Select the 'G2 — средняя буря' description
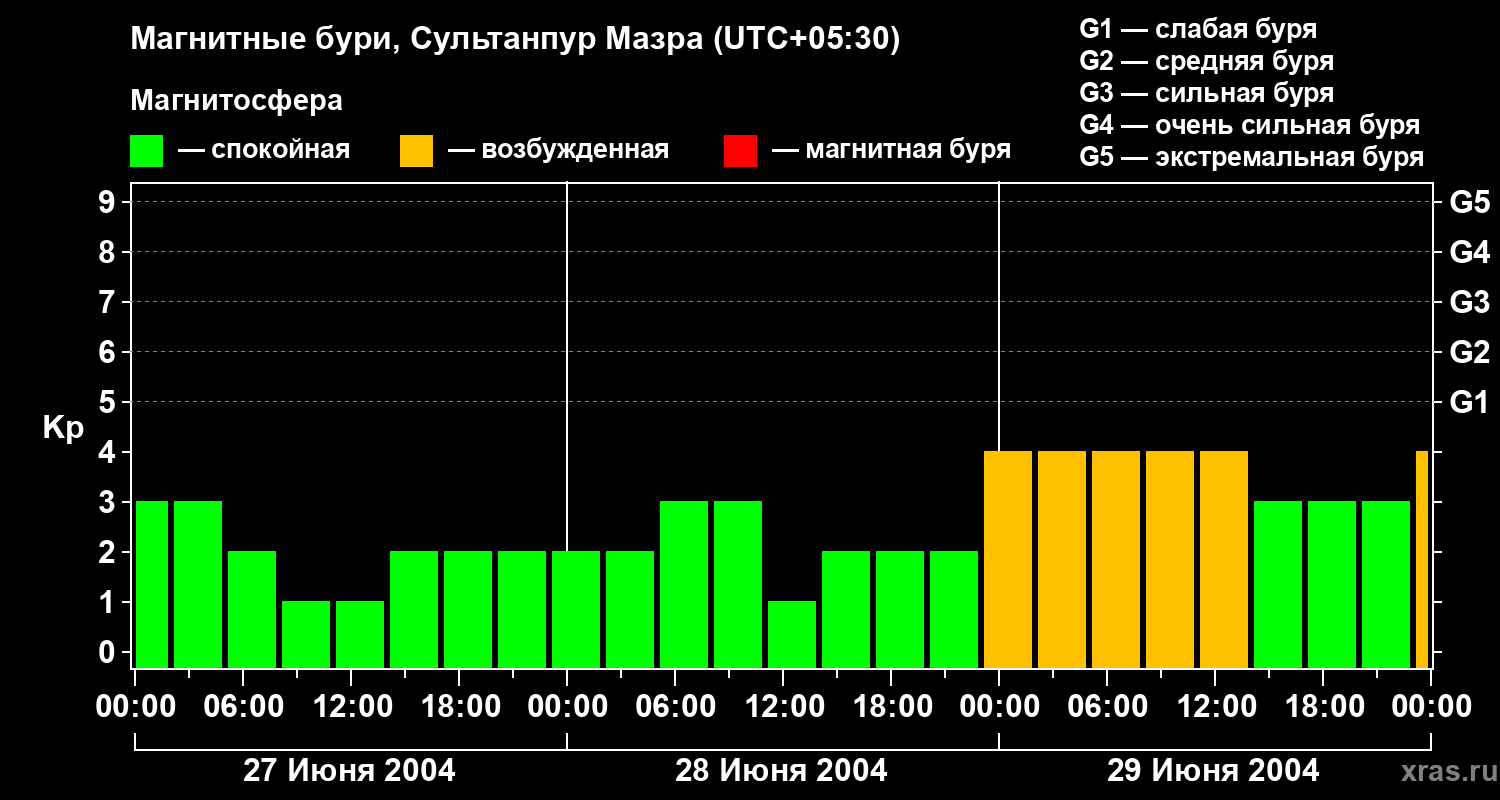The height and width of the screenshot is (800, 1500). (1207, 61)
